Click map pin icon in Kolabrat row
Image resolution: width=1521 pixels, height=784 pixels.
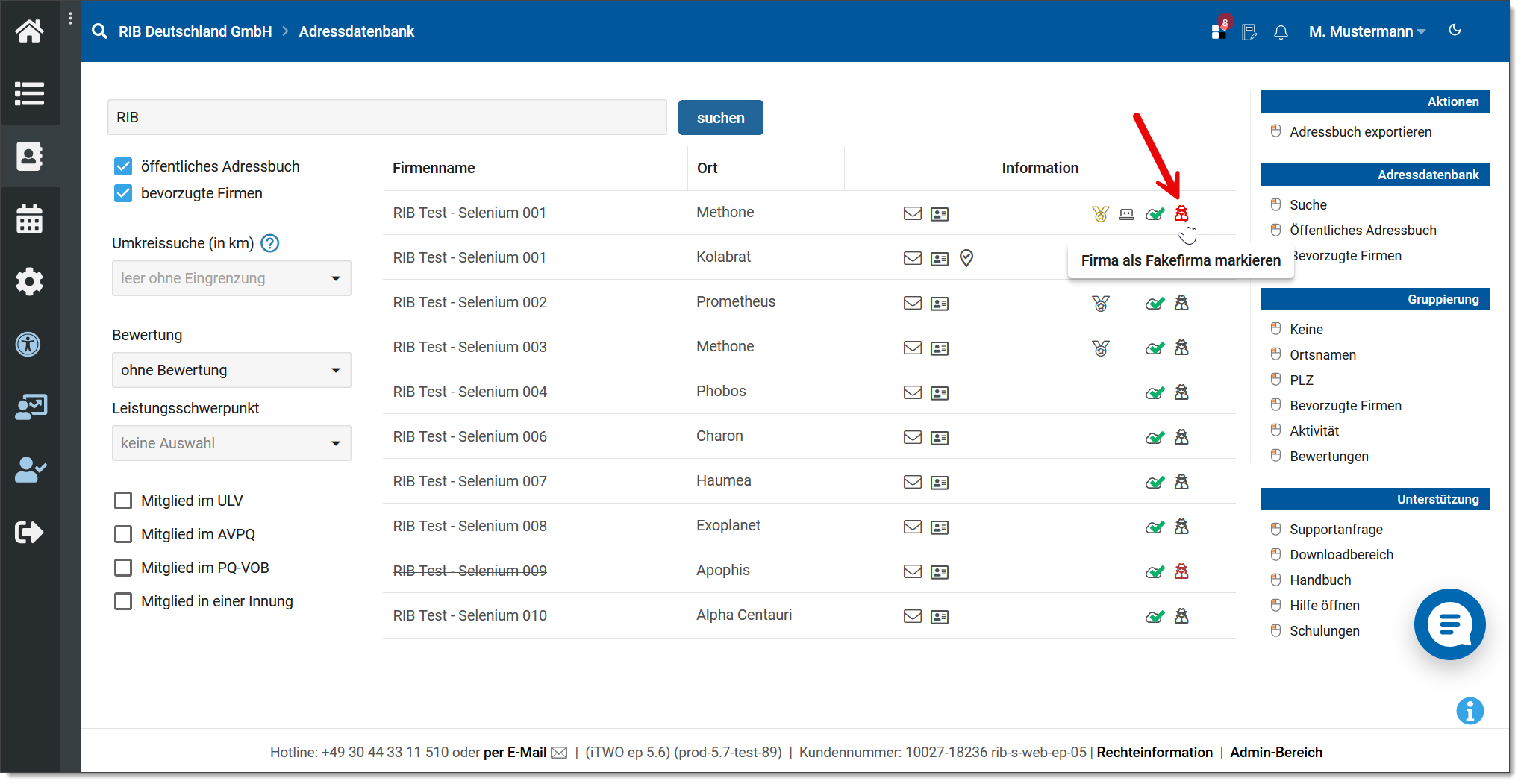coord(966,258)
